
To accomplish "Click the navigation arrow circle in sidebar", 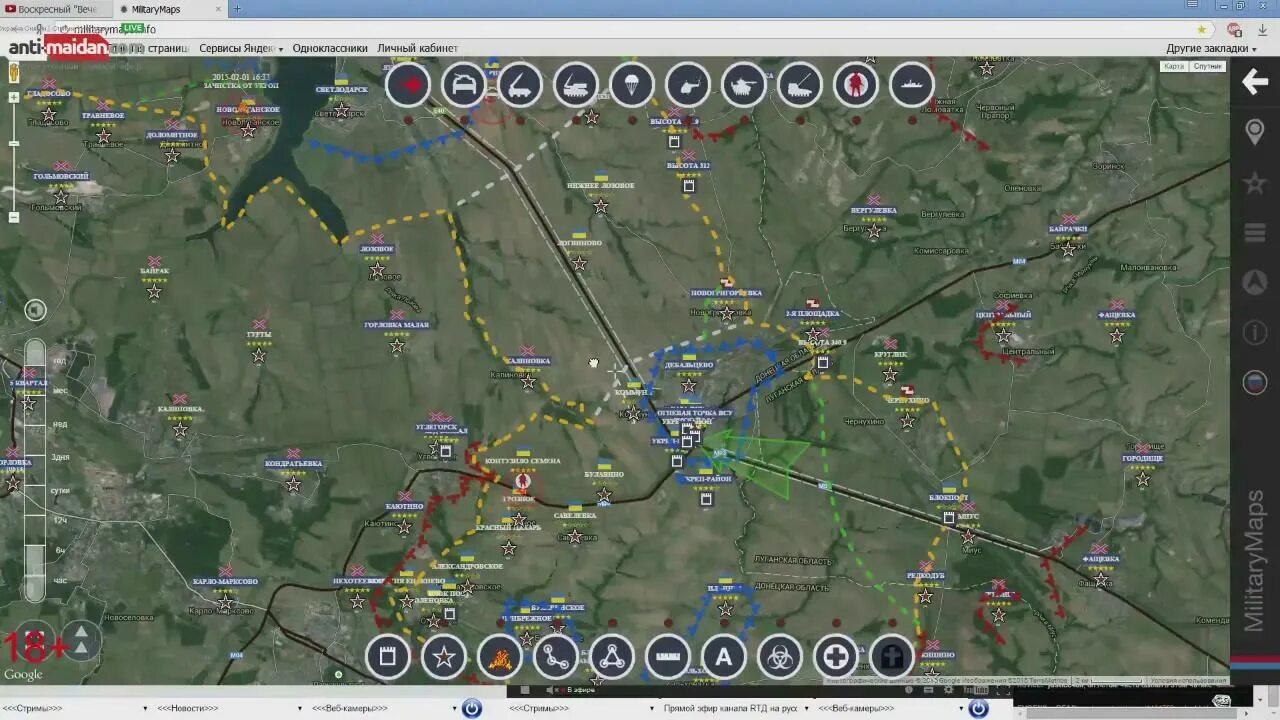I will coord(1255,282).
